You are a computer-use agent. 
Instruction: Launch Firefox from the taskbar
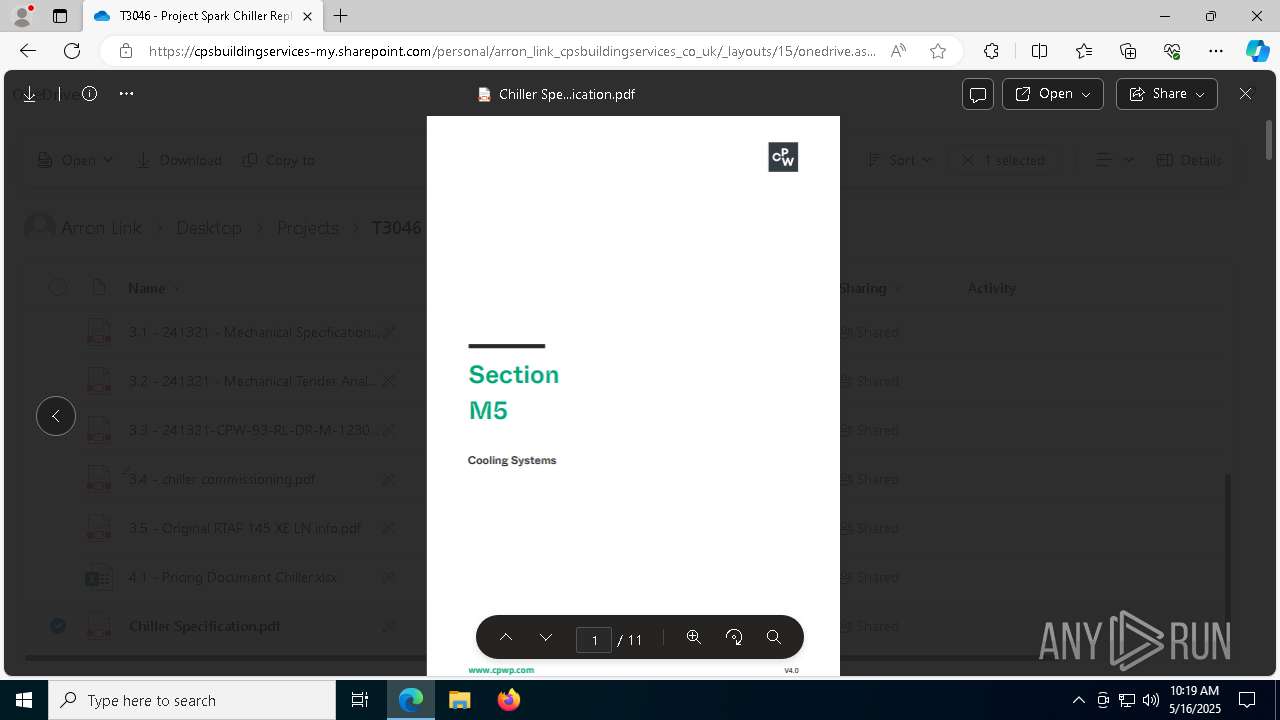509,700
